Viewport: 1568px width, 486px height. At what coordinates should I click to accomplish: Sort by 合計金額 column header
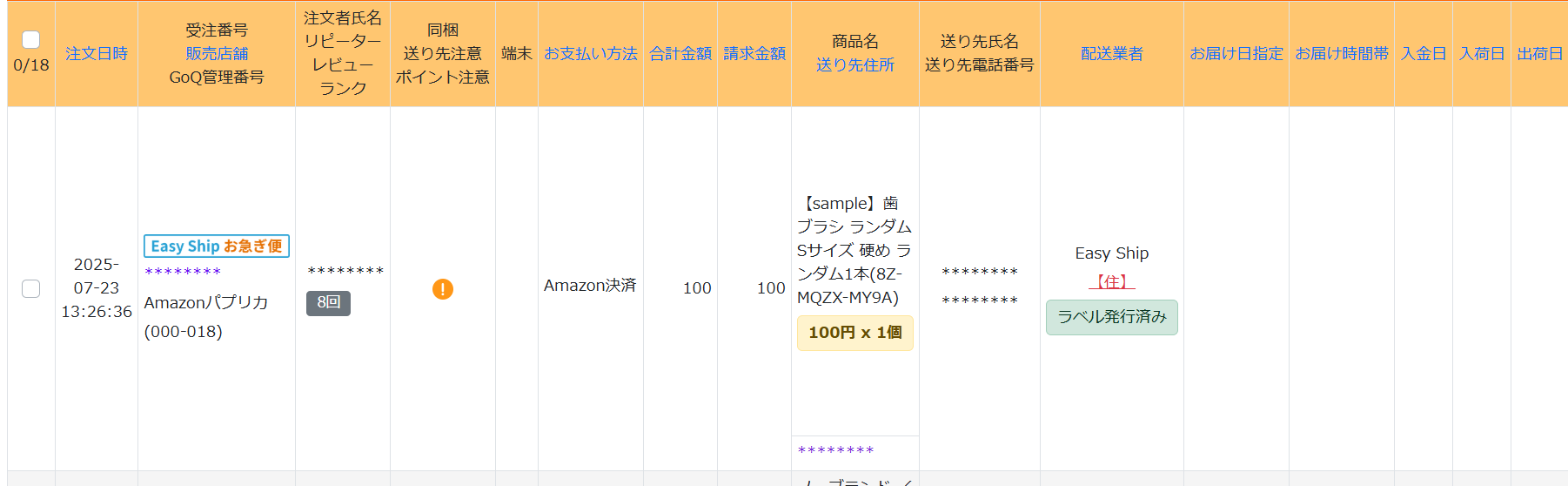coord(680,54)
